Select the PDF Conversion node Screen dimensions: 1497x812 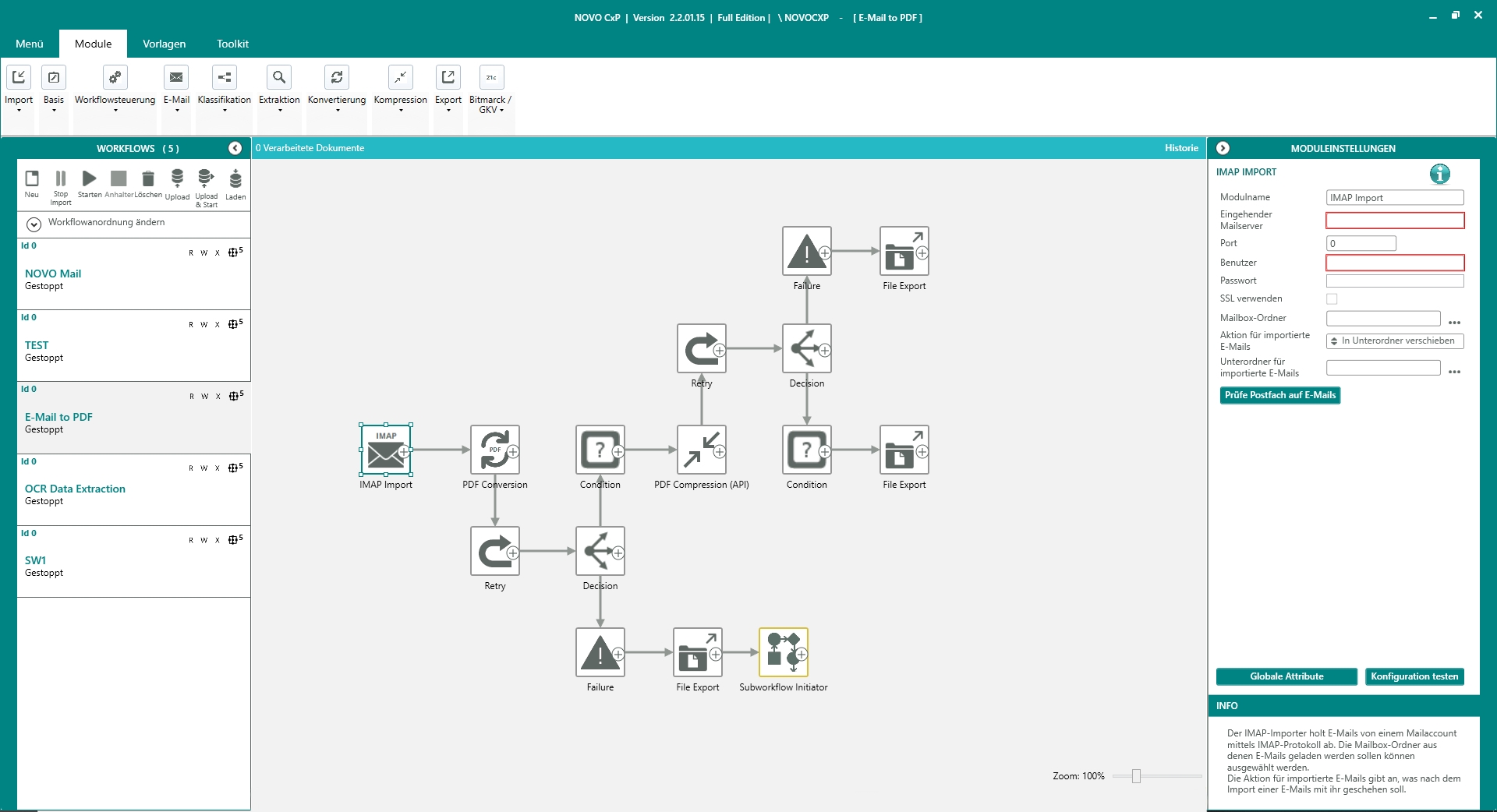(x=495, y=450)
